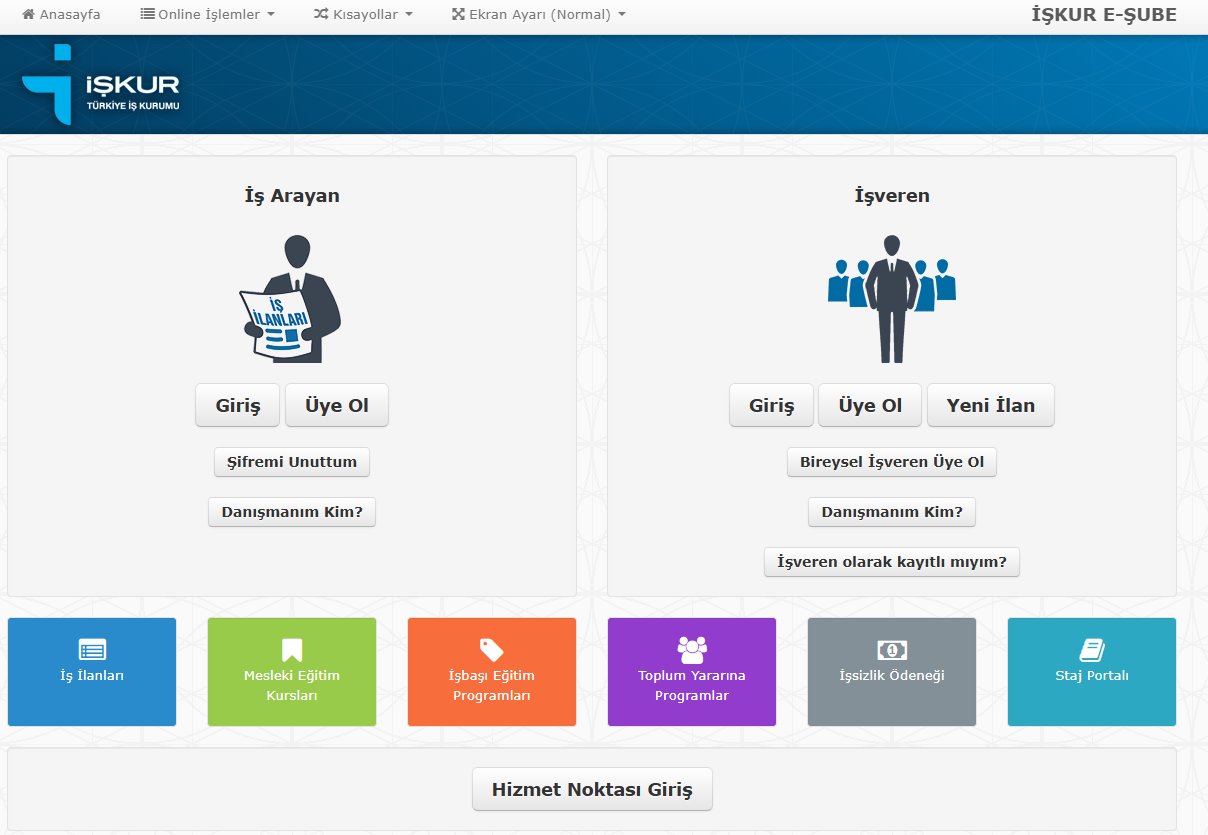Viewport: 1208px width, 835px height.
Task: Click the İş Arayan panel heading
Action: coord(292,196)
